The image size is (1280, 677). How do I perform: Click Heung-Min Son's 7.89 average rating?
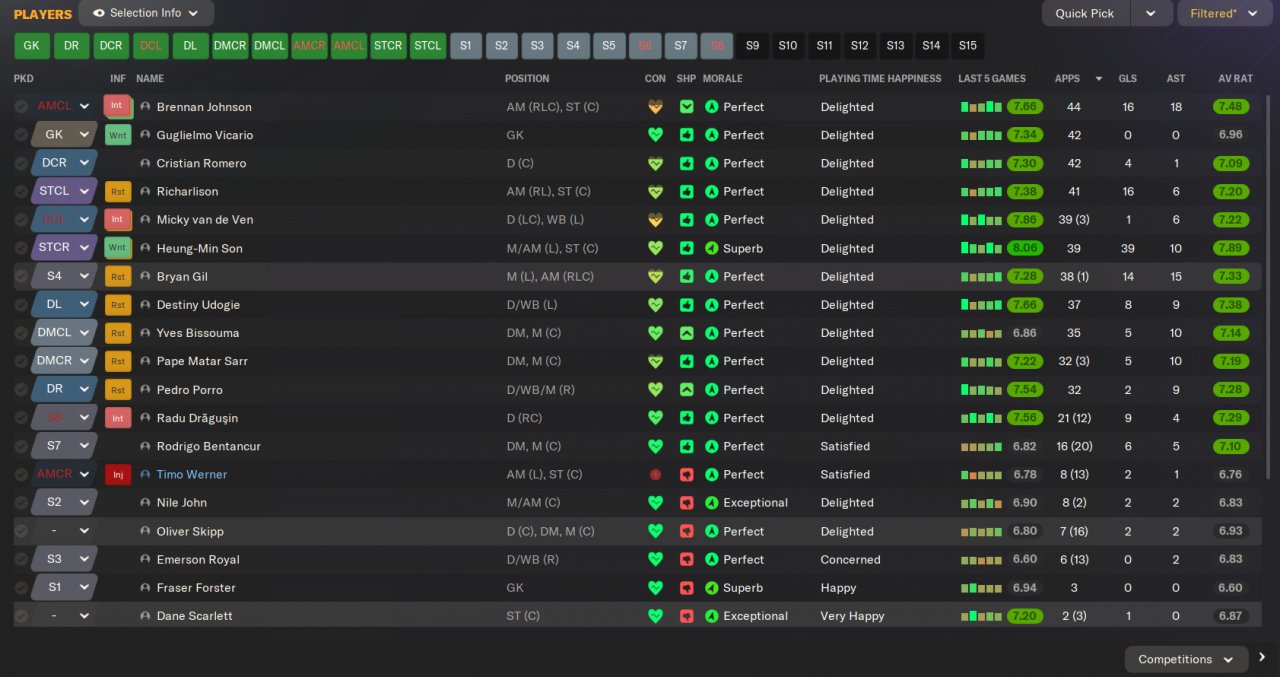pos(1230,248)
